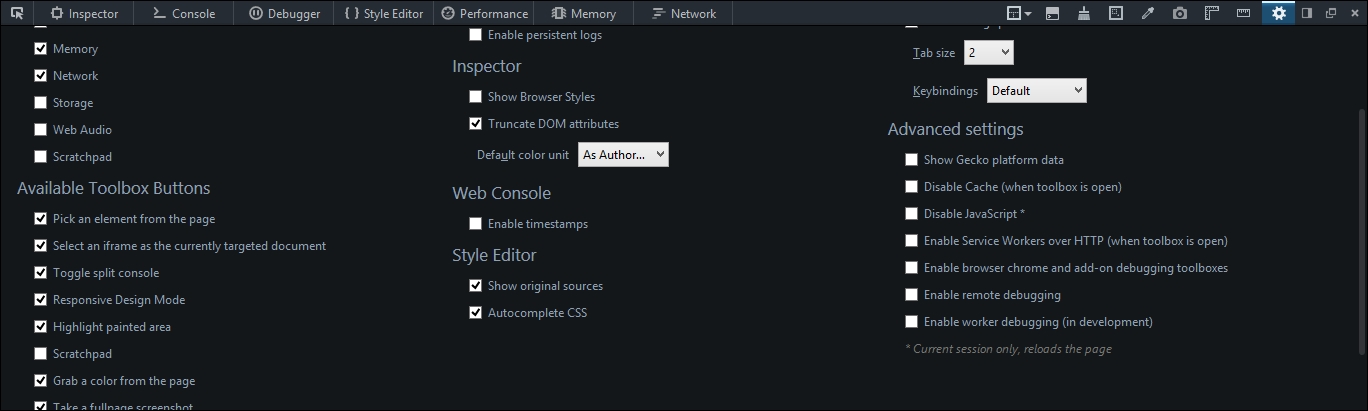The image size is (1368, 411).
Task: Switch to the Memory tab
Action: pos(583,13)
